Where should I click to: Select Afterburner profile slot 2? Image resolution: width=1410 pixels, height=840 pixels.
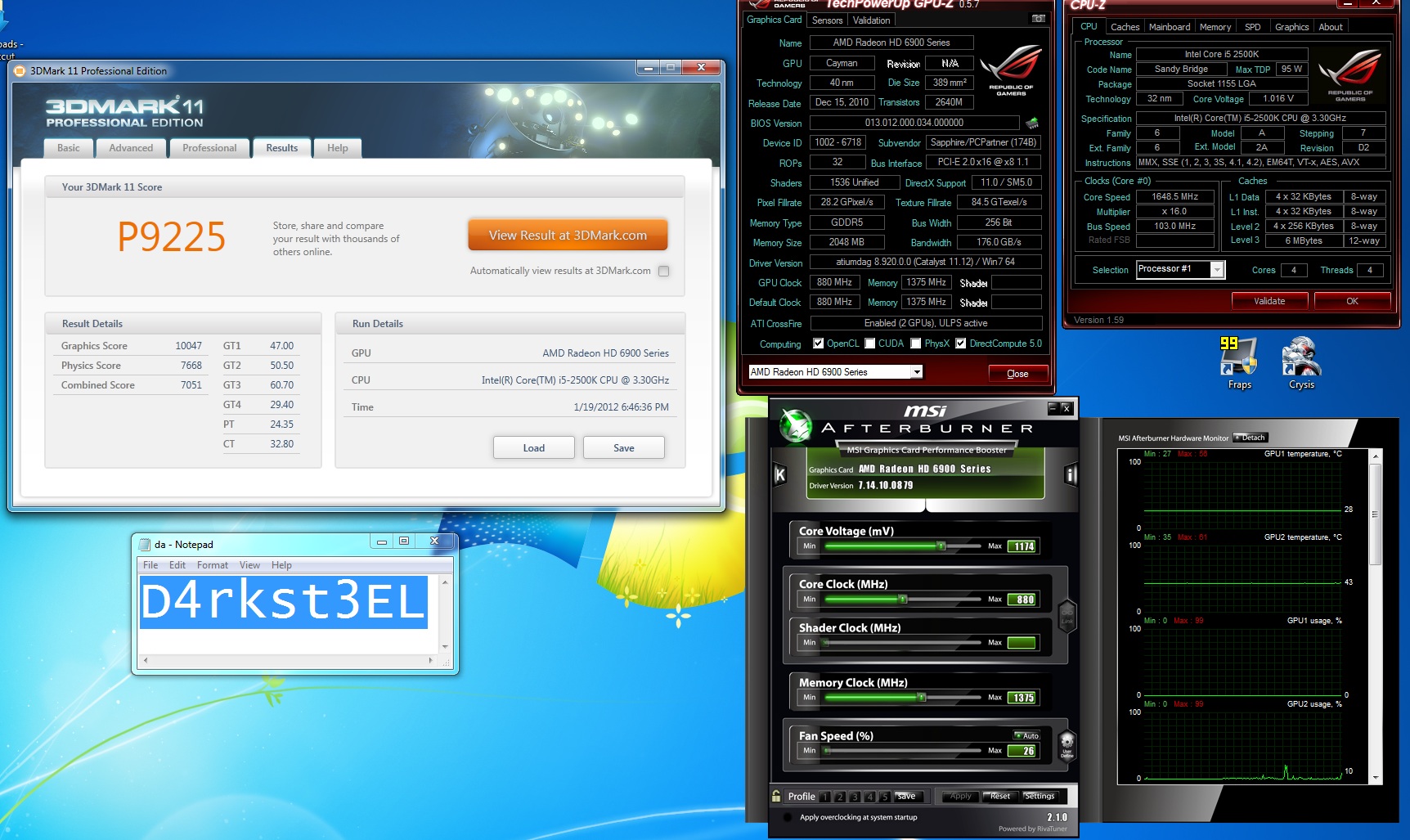(840, 797)
